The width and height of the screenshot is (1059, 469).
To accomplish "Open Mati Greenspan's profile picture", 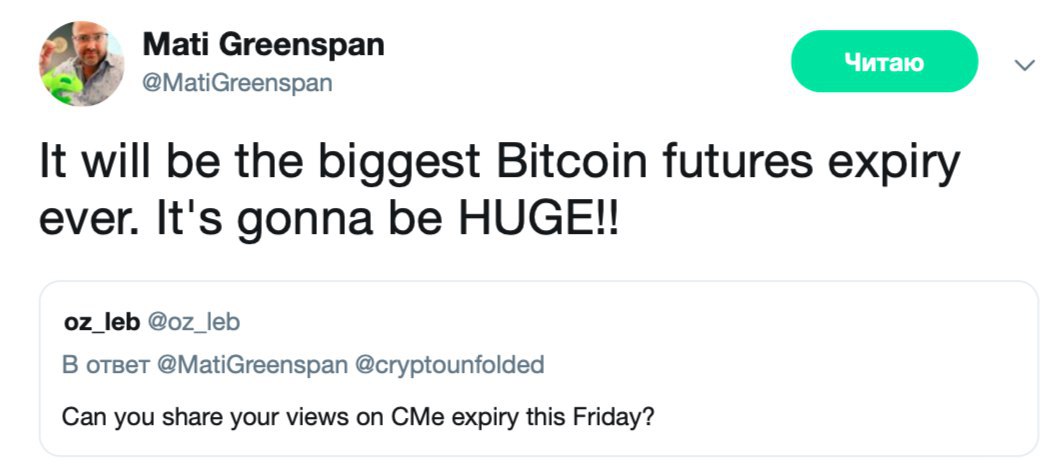I will click(x=82, y=63).
